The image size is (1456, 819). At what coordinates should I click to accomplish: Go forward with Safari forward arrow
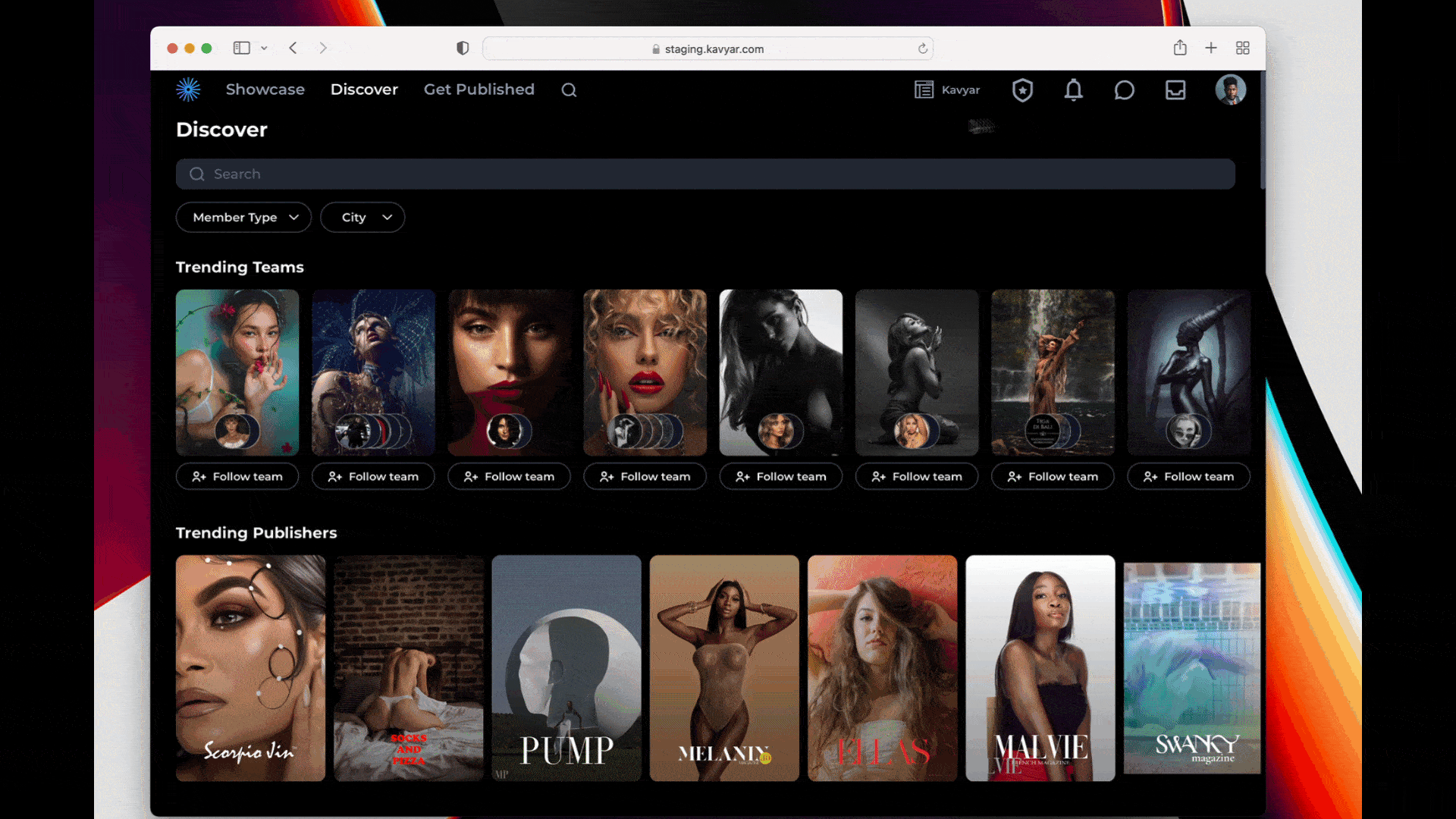pyautogui.click(x=323, y=48)
